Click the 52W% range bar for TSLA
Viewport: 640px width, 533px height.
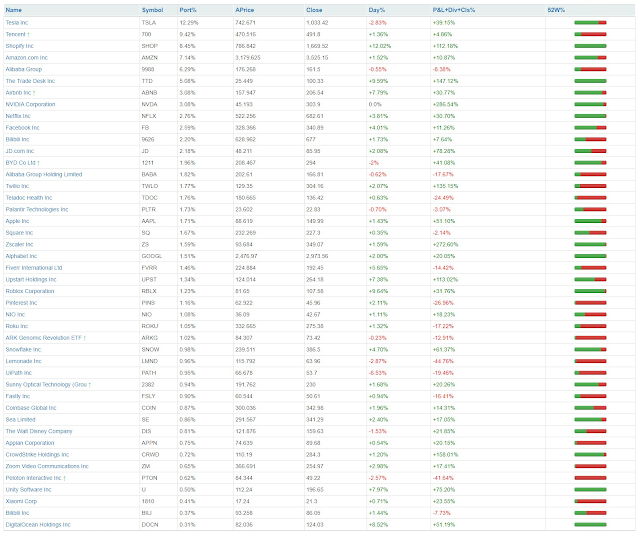(x=590, y=22)
